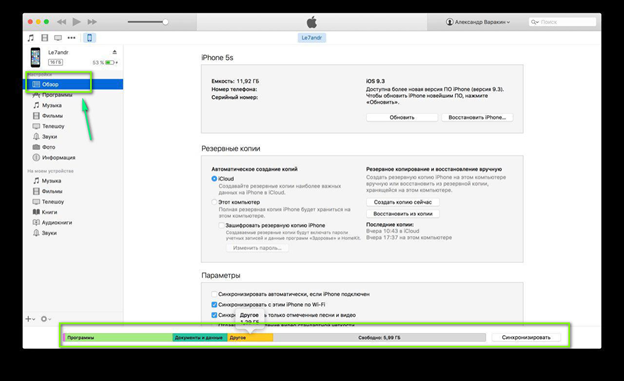This screenshot has width=624, height=381.
Task: Click the search field
Action: pyautogui.click(x=562, y=22)
